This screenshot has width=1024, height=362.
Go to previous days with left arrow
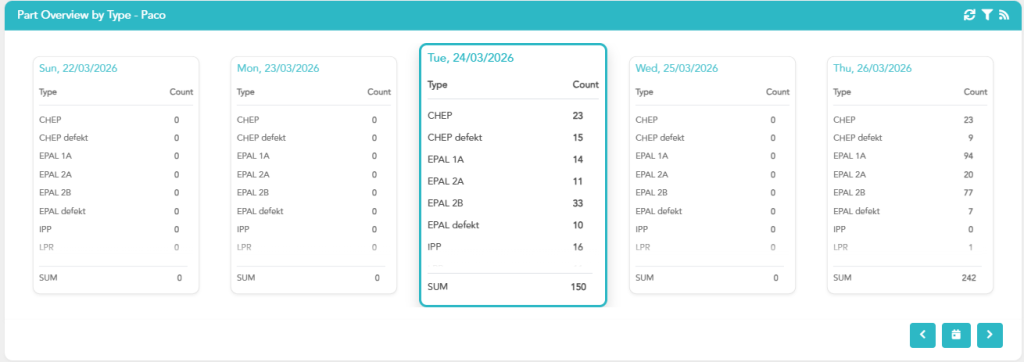point(923,335)
